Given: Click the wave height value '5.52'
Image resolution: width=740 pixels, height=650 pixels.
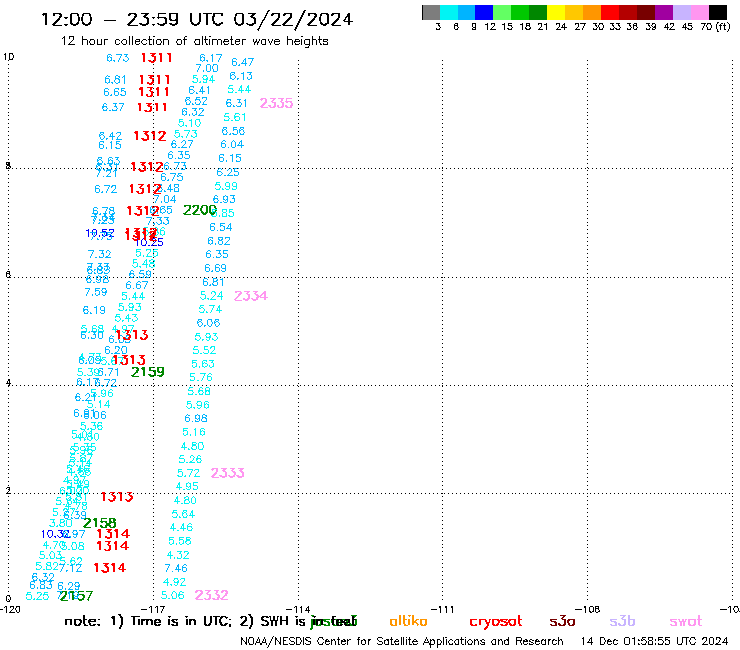Looking at the screenshot, I should (x=204, y=350).
